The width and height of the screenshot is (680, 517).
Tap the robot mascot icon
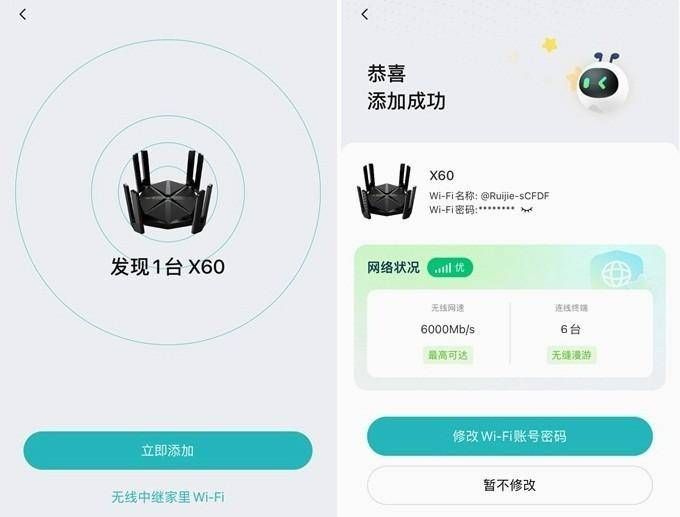(601, 84)
